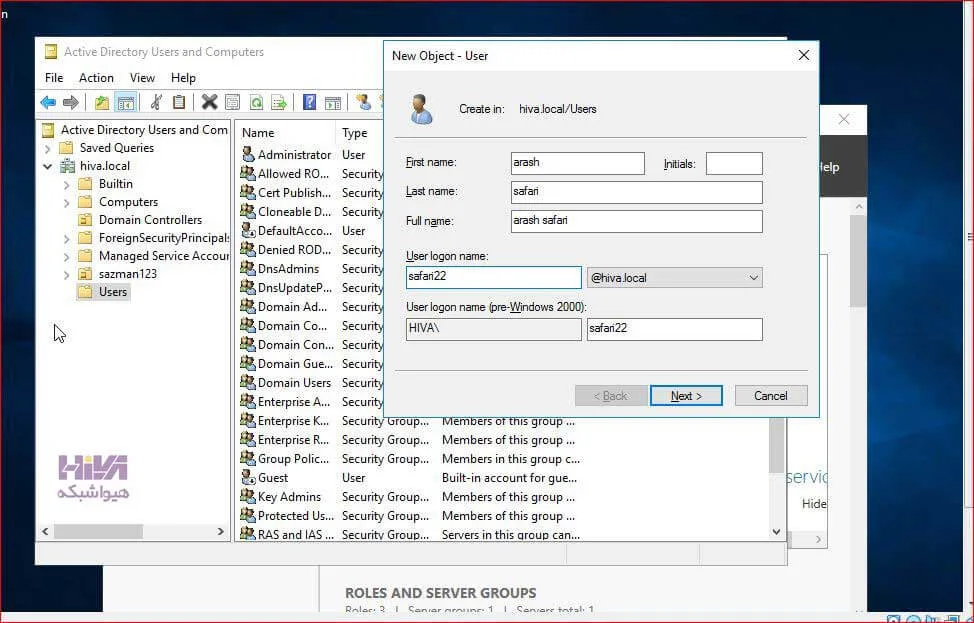This screenshot has width=974, height=623.
Task: Click the Domain Controllers folder icon
Action: pos(85,220)
